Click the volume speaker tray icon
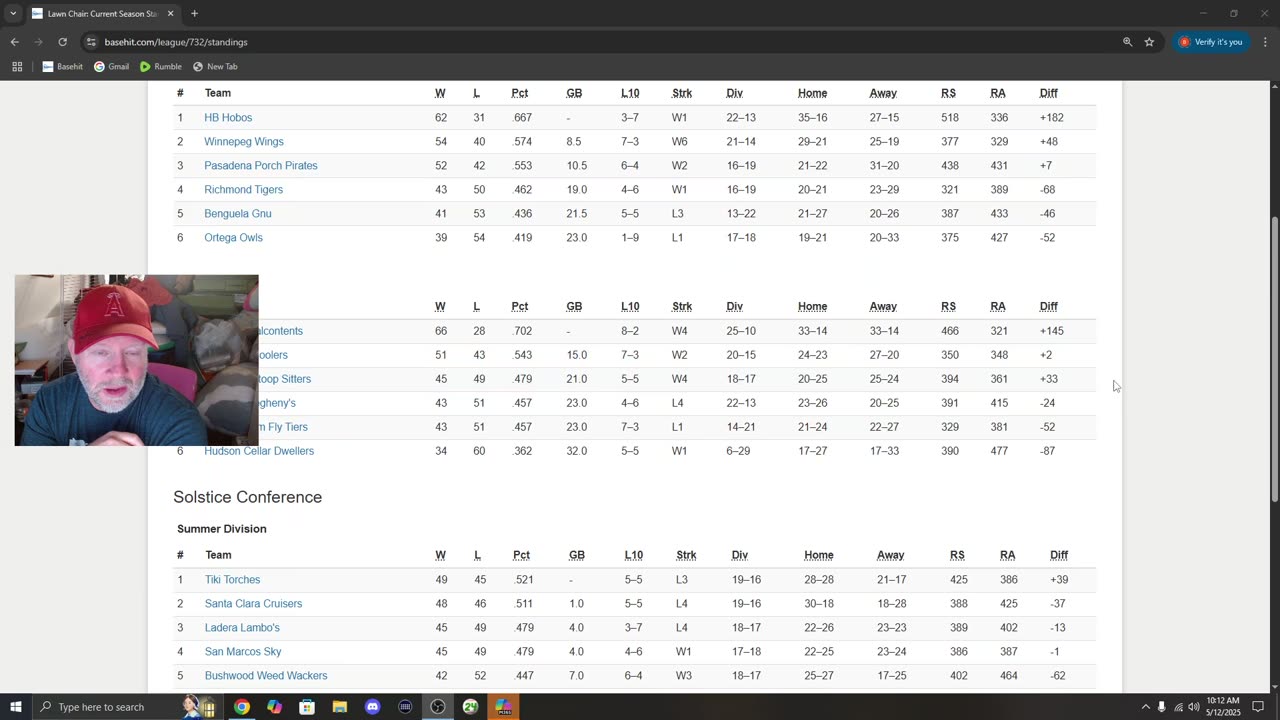The width and height of the screenshot is (1280, 720). click(x=1194, y=707)
